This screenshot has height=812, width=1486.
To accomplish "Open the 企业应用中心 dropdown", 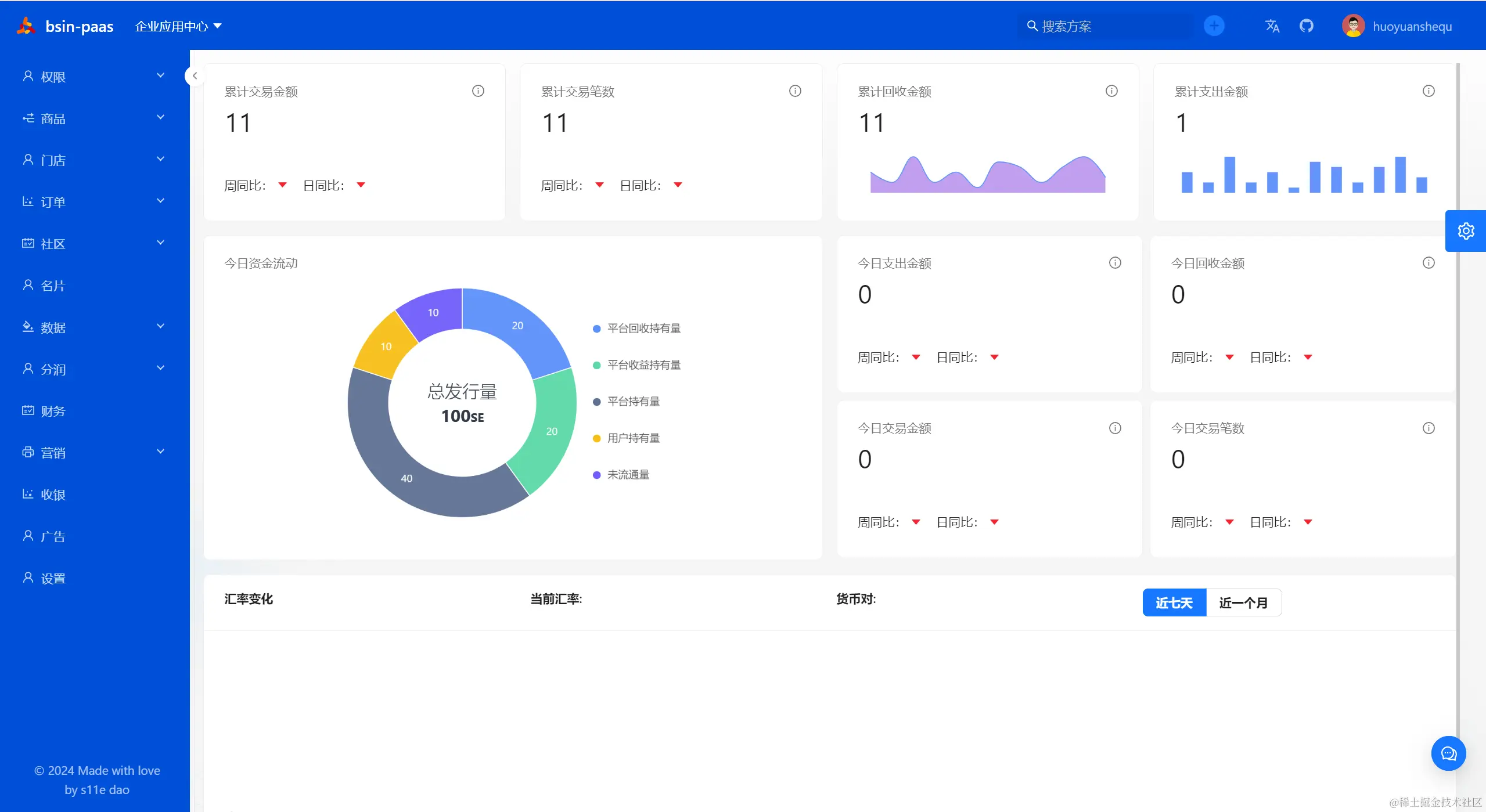I will [x=178, y=26].
